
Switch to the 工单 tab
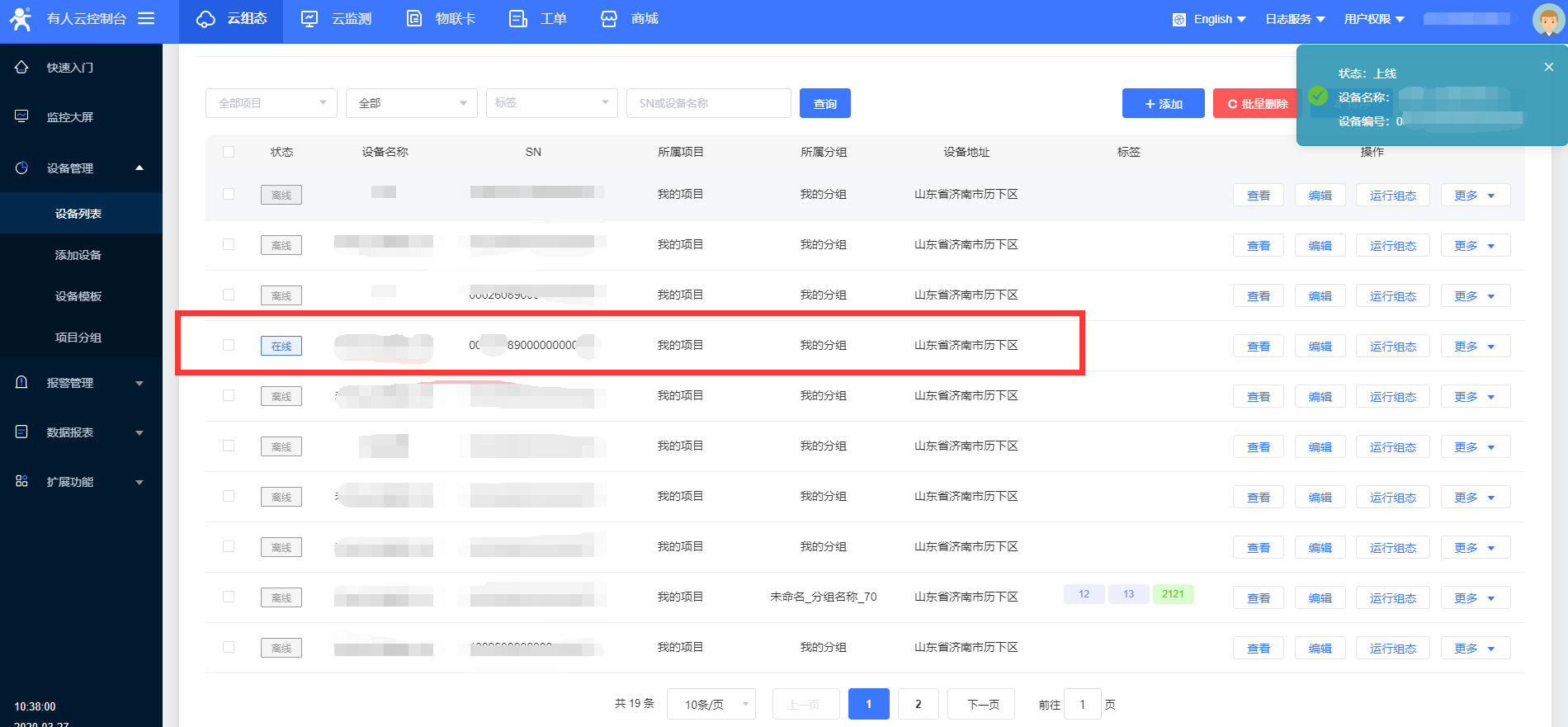point(538,19)
